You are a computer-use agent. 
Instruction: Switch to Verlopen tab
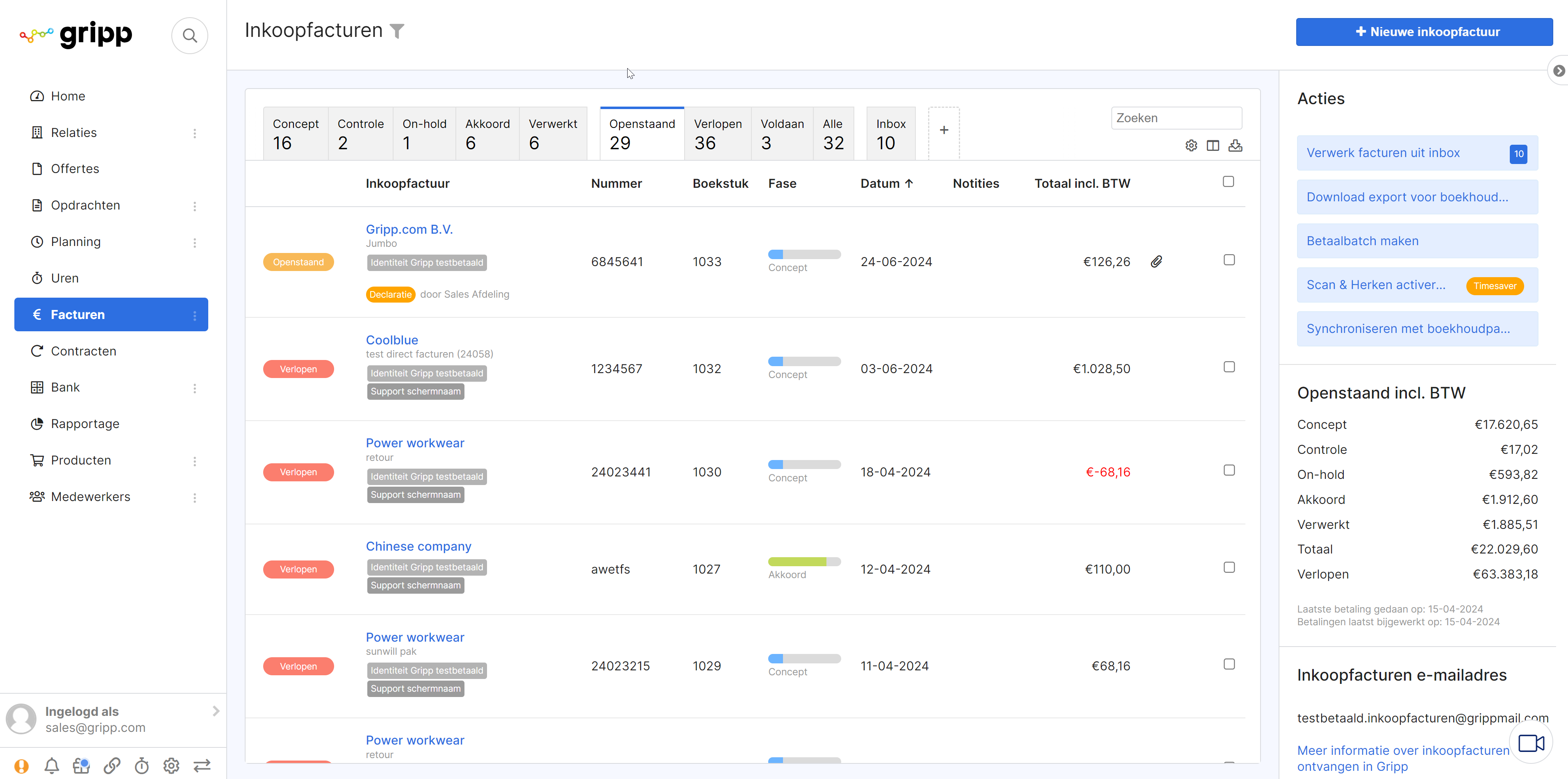pyautogui.click(x=718, y=134)
